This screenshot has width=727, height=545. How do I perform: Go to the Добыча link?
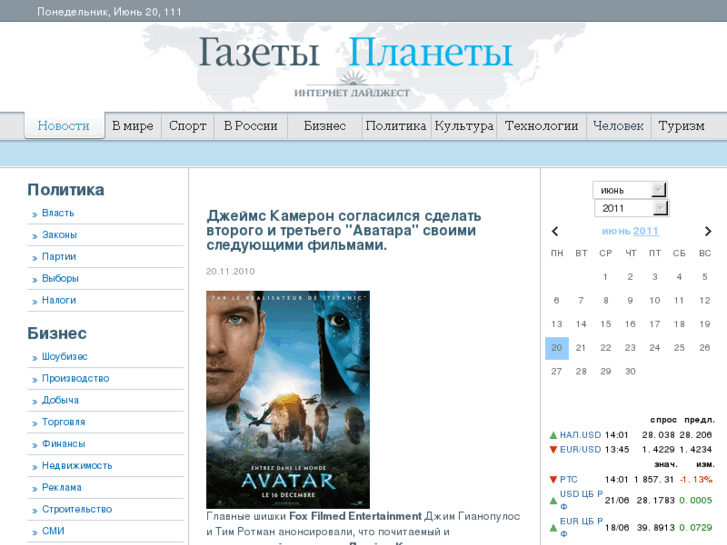click(60, 400)
